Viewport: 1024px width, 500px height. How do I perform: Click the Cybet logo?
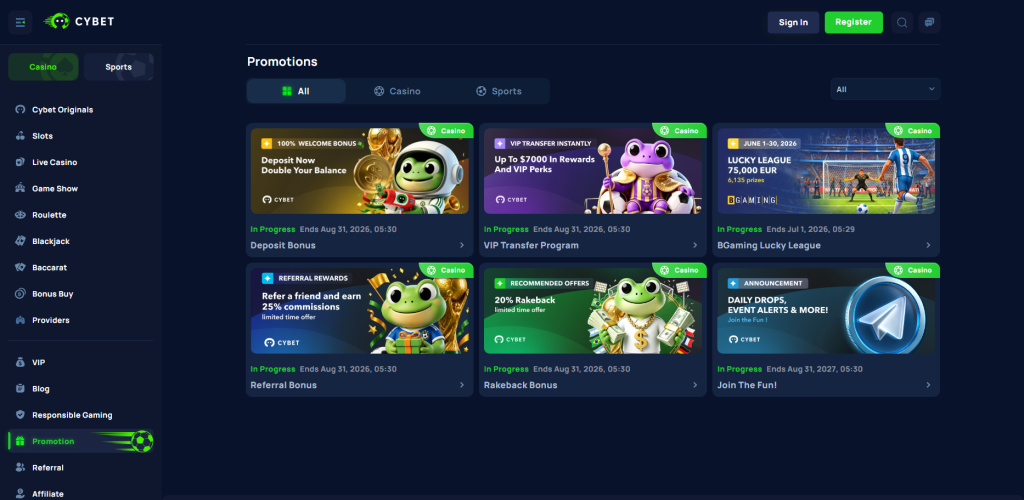(x=79, y=22)
